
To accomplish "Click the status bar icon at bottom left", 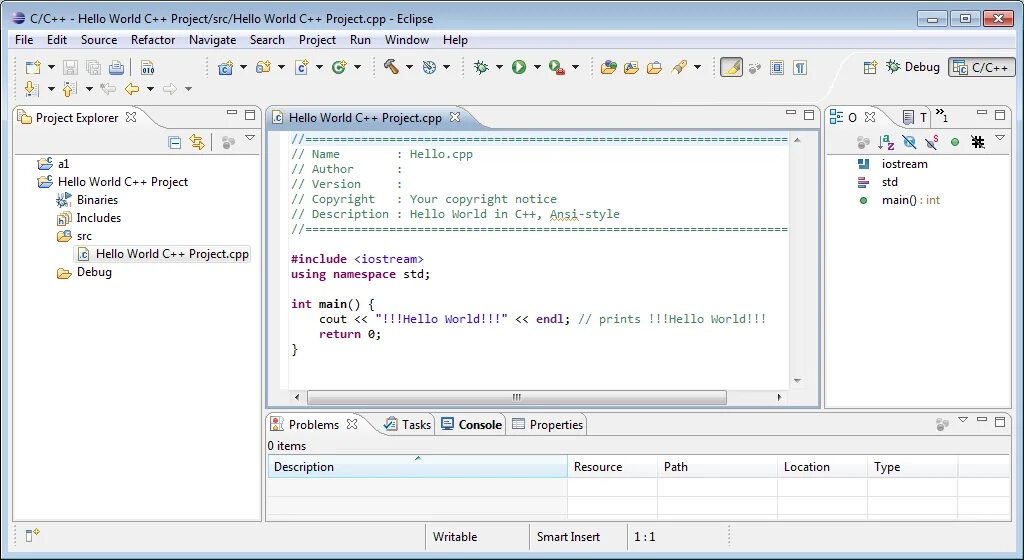I will click(x=32, y=536).
